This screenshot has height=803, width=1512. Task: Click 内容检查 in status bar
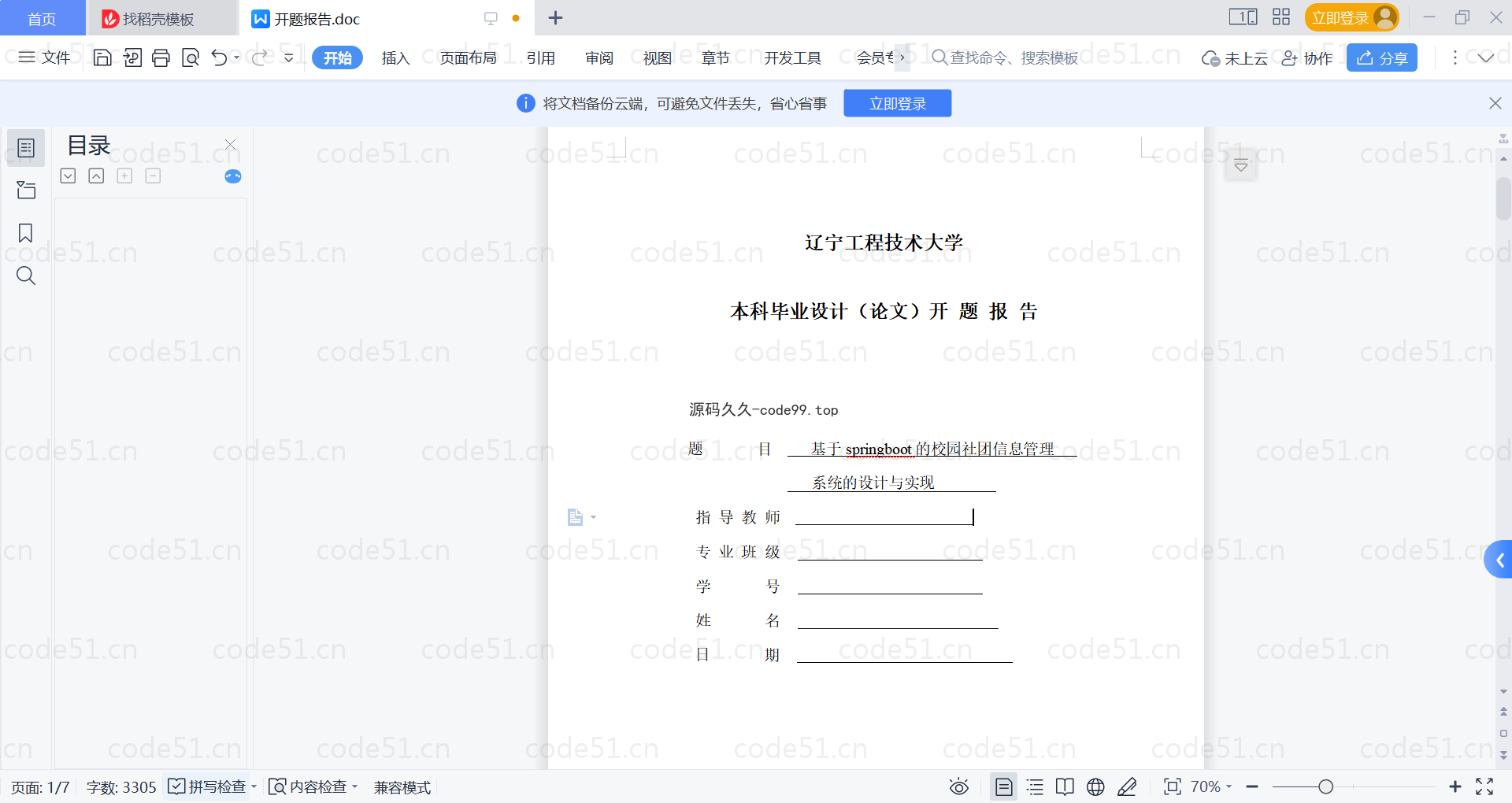[x=309, y=786]
